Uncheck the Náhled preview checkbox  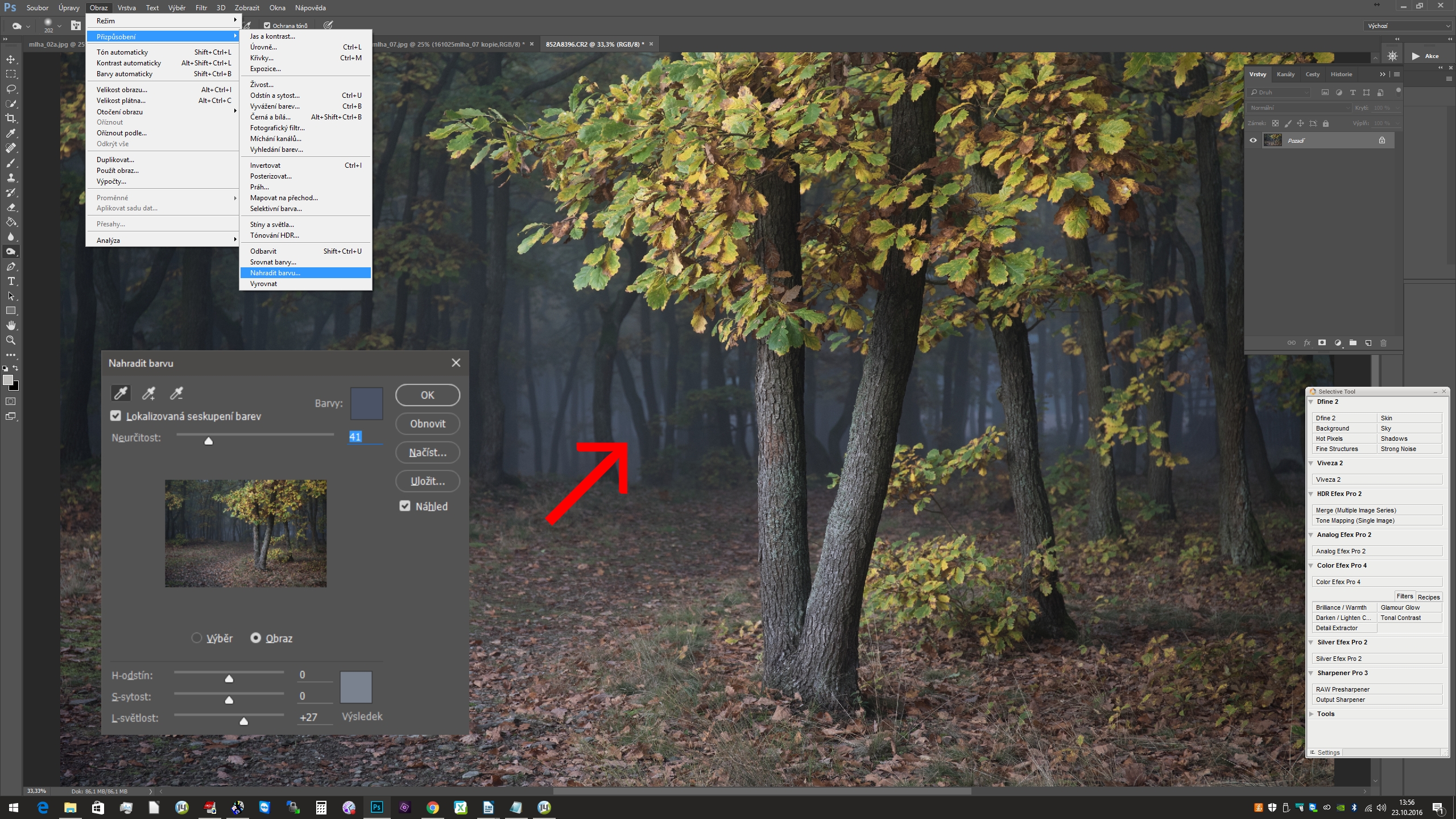pos(405,506)
